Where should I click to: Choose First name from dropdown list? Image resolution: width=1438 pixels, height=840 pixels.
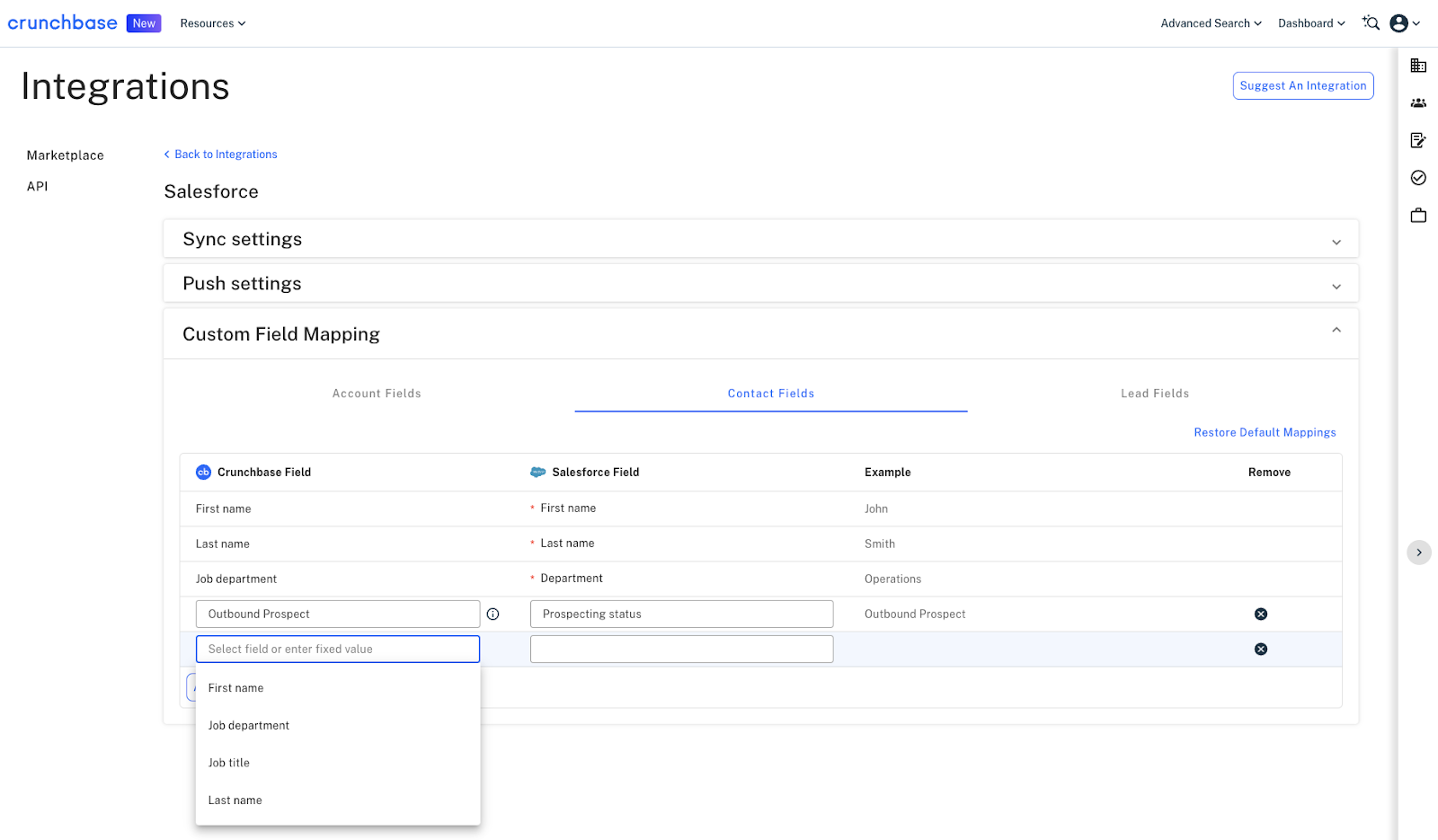click(x=338, y=688)
